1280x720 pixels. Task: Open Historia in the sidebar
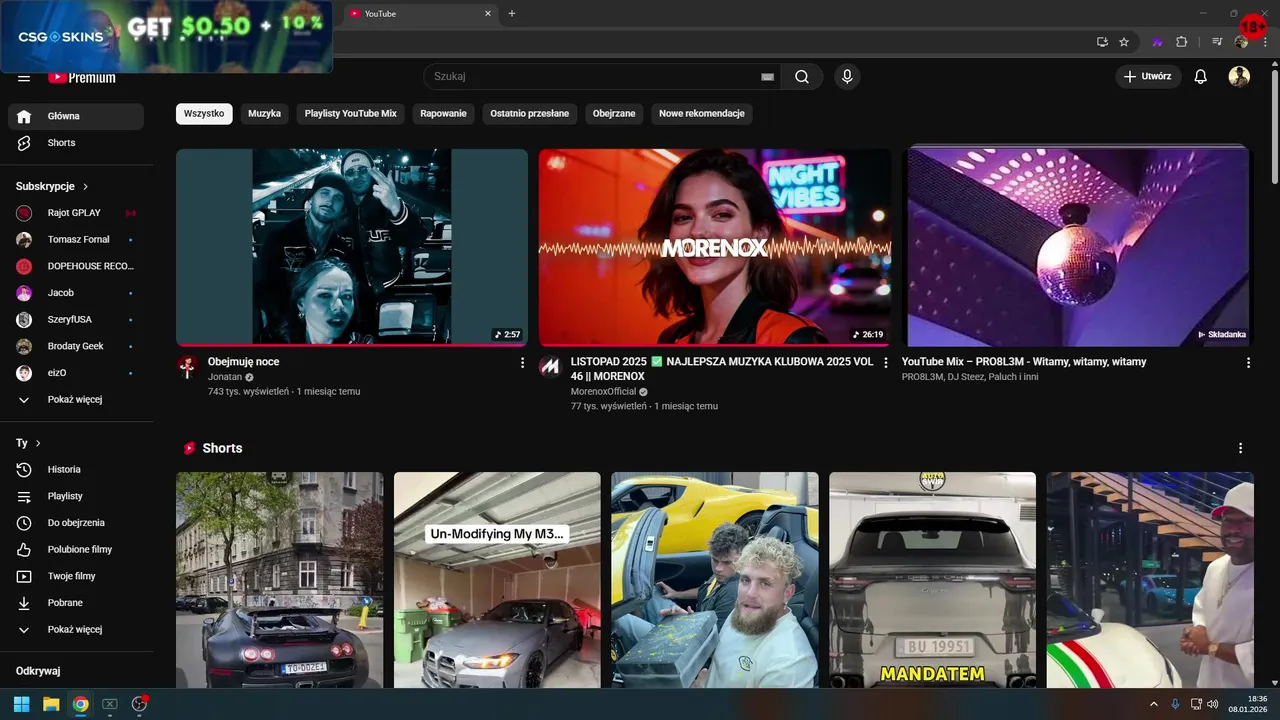coord(76,469)
